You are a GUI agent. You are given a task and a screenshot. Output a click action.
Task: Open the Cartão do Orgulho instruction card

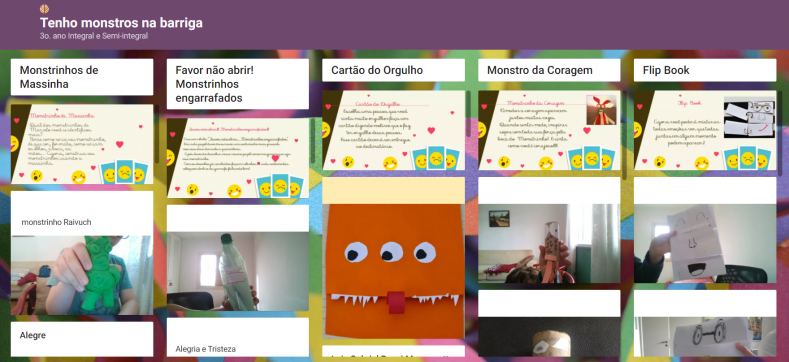pyautogui.click(x=393, y=130)
